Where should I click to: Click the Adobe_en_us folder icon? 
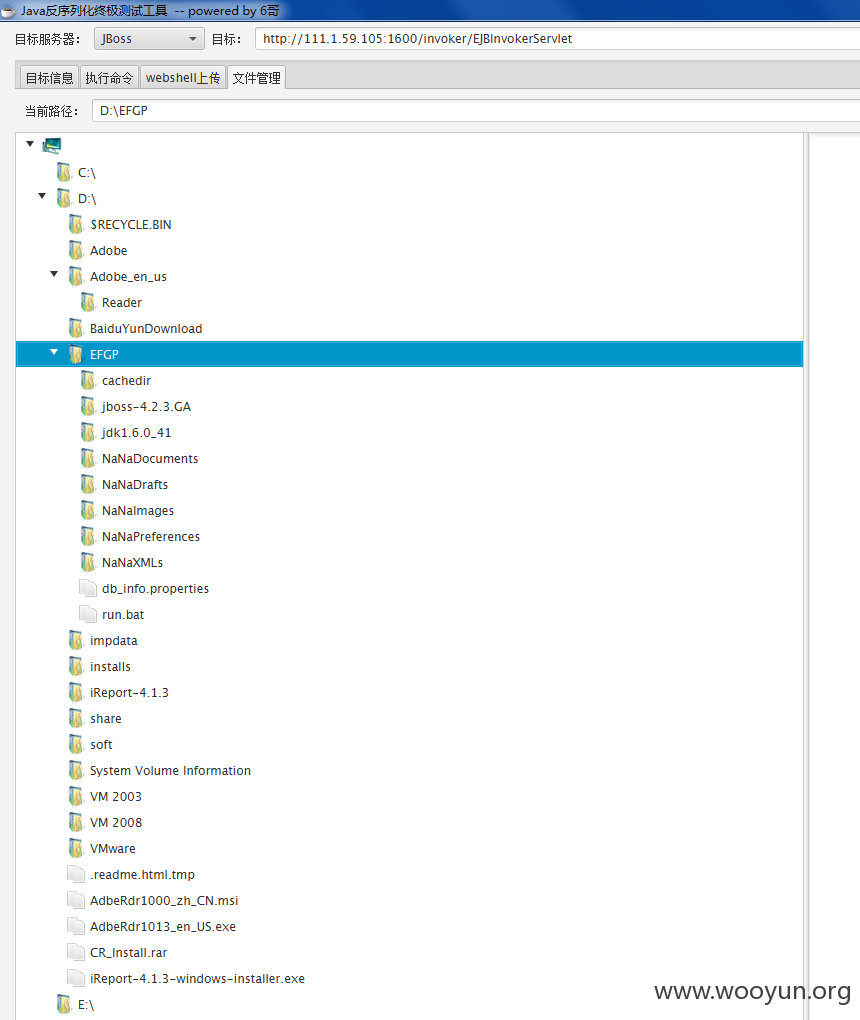tap(75, 276)
